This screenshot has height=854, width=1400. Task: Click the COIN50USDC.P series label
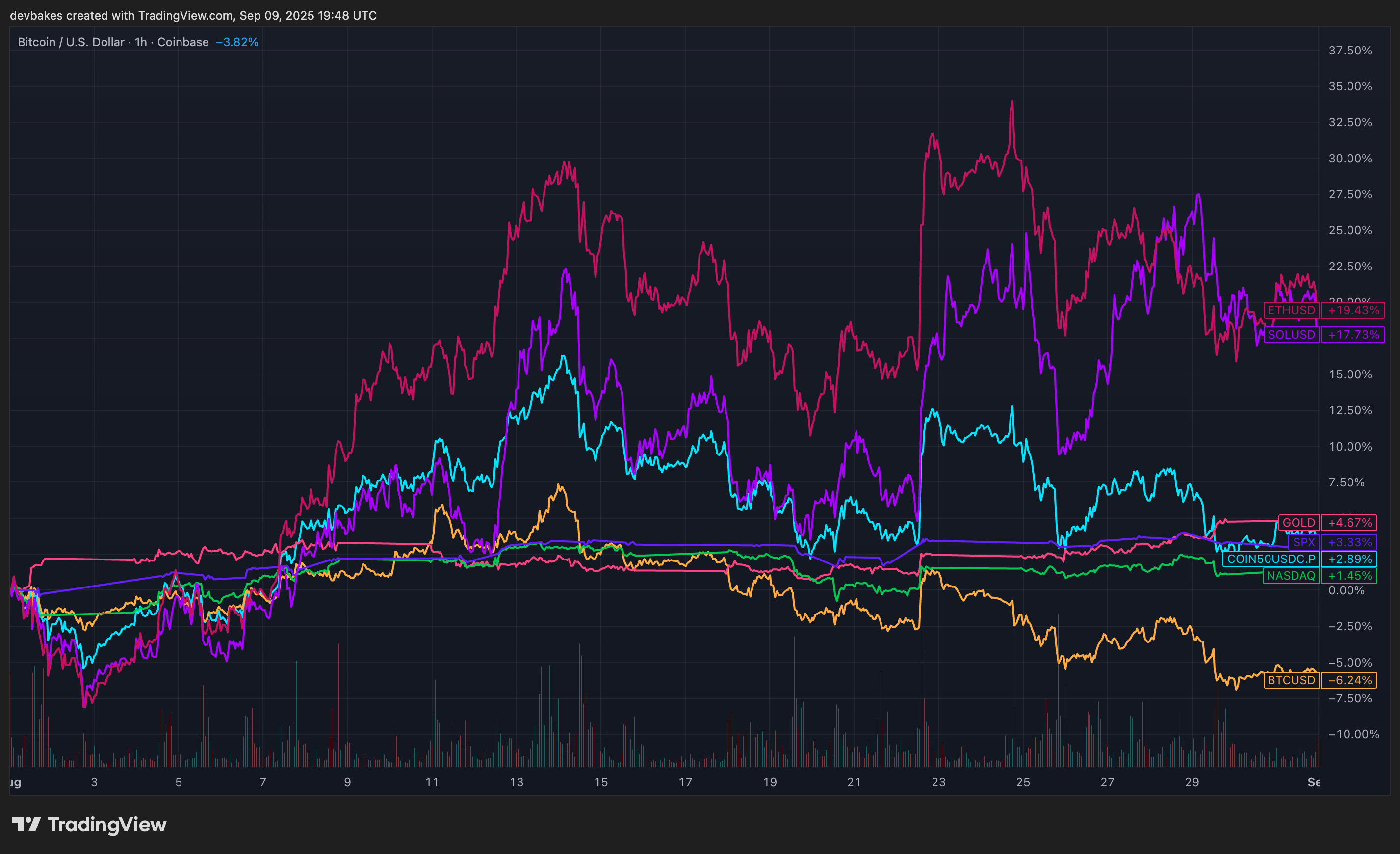pyautogui.click(x=1270, y=559)
